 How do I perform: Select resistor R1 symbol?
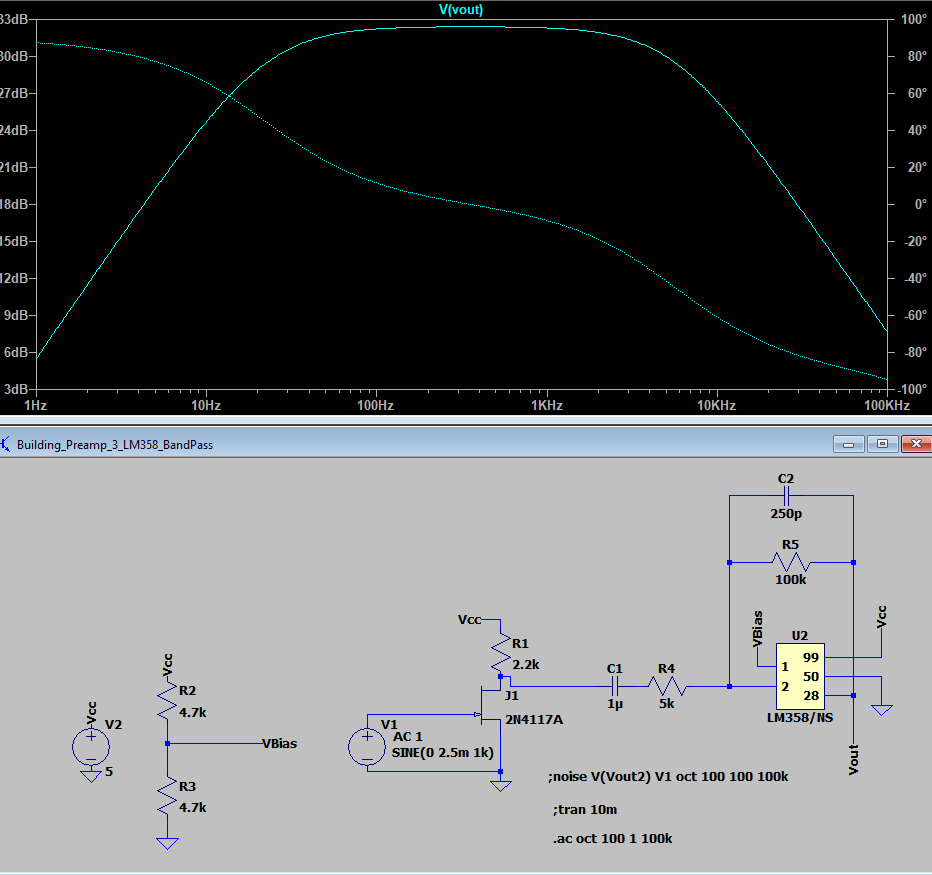(500, 653)
